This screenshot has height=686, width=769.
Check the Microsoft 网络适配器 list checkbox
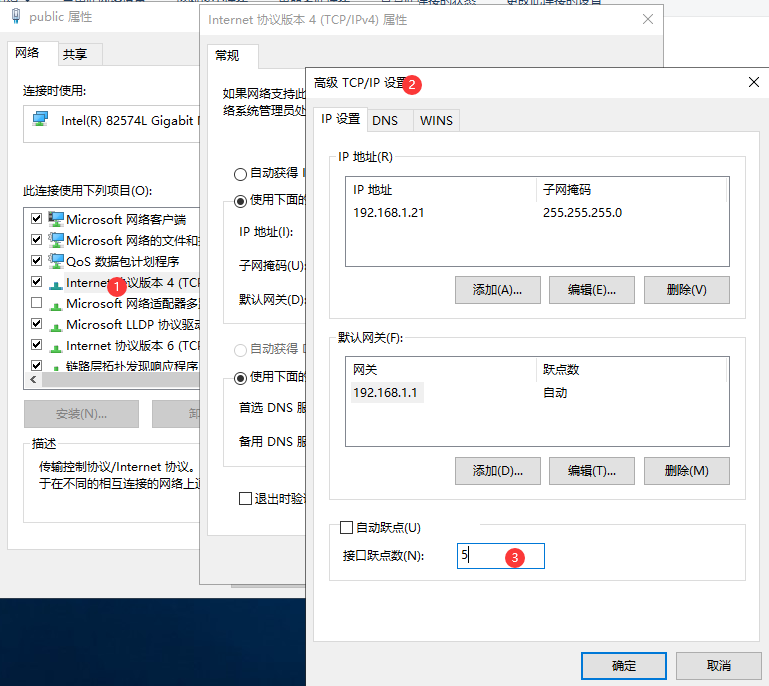[37, 303]
